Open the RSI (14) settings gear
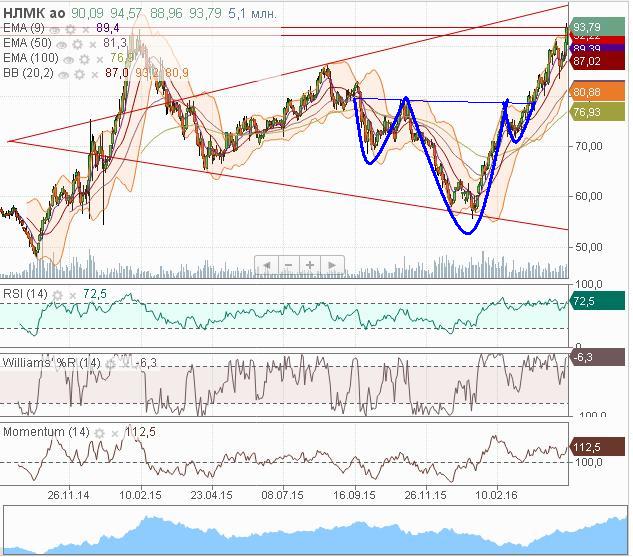Image resolution: width=633 pixels, height=557 pixels. tap(58, 295)
